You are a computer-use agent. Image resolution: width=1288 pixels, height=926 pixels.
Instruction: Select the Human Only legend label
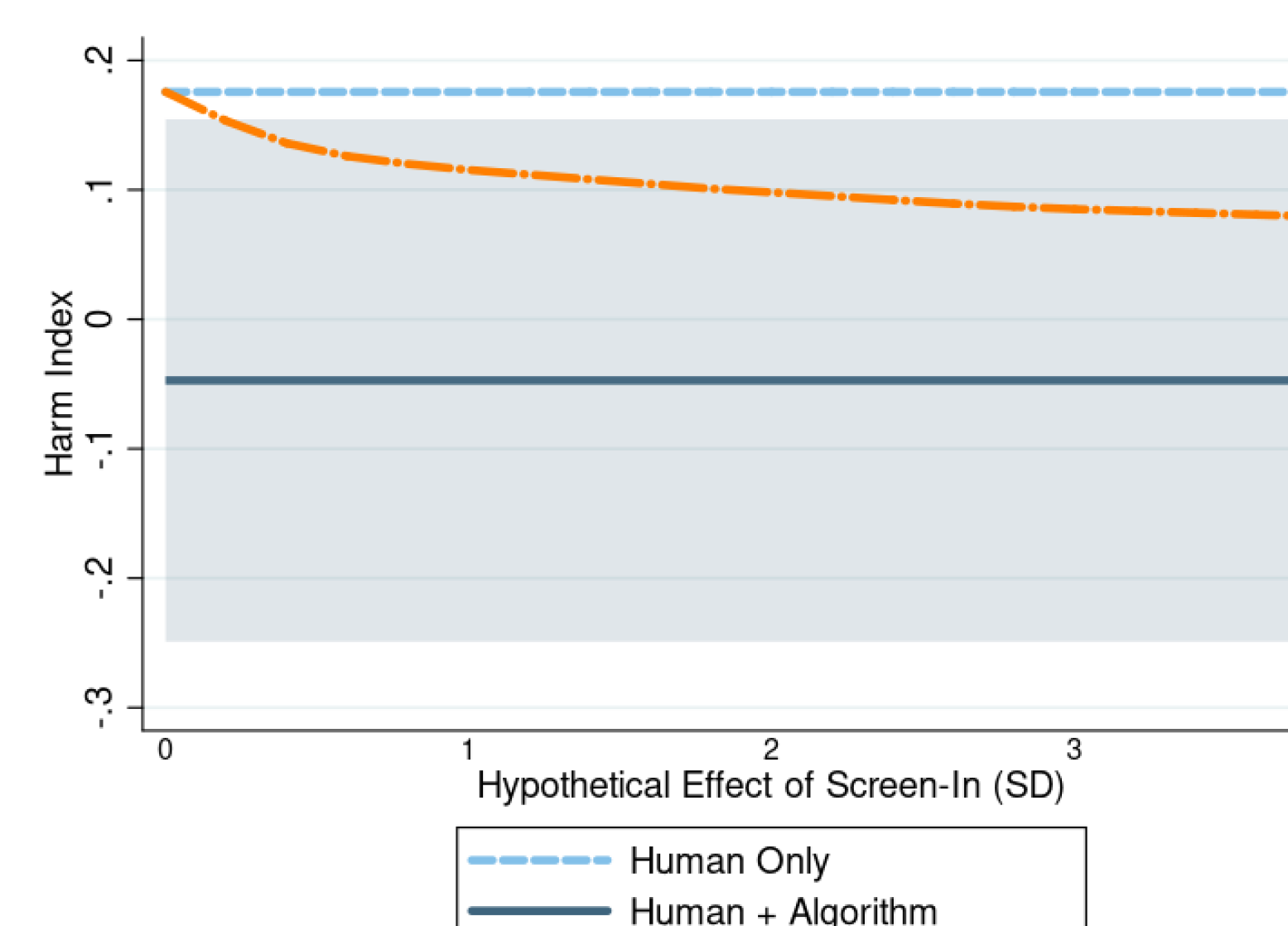(729, 861)
